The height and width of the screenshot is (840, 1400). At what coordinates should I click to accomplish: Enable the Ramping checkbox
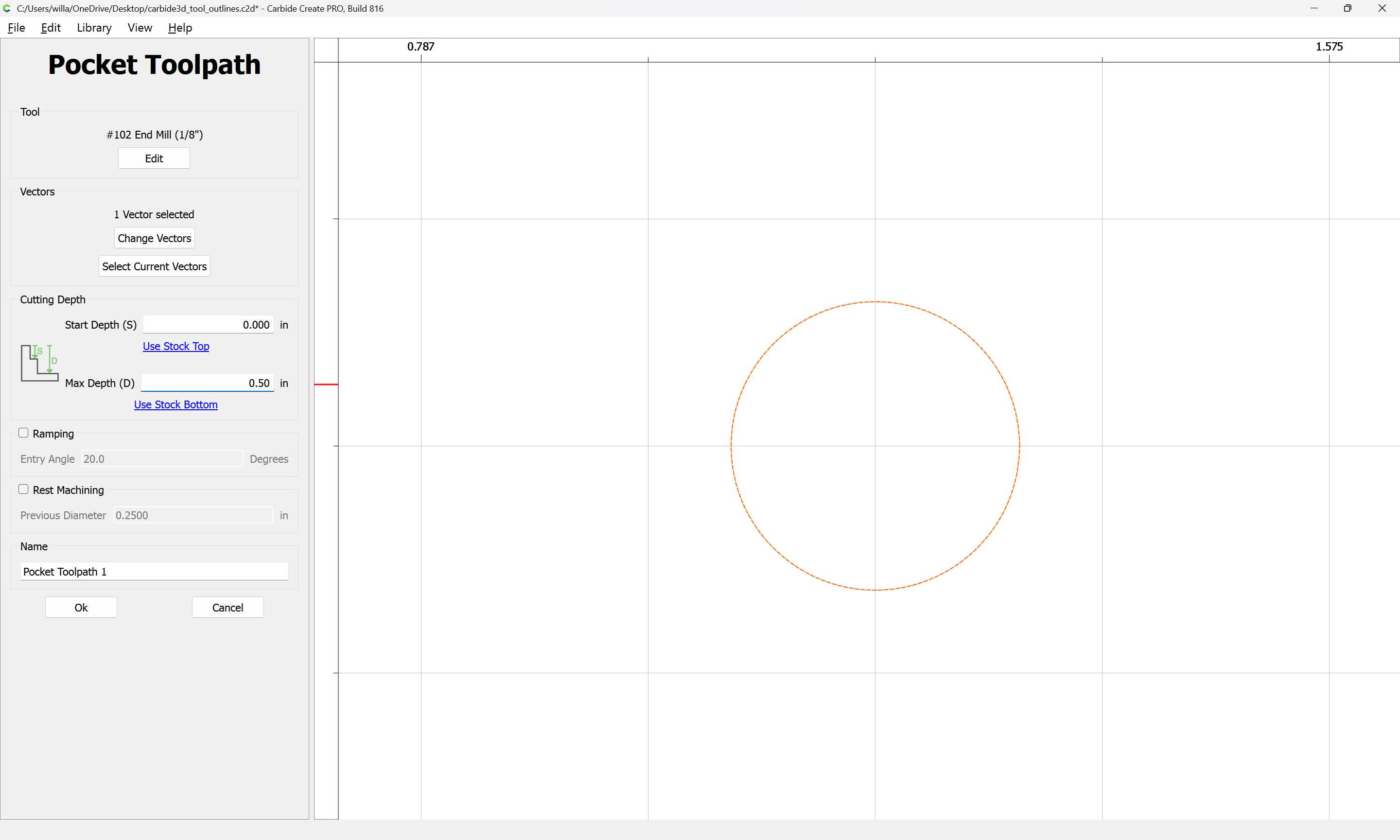(23, 433)
